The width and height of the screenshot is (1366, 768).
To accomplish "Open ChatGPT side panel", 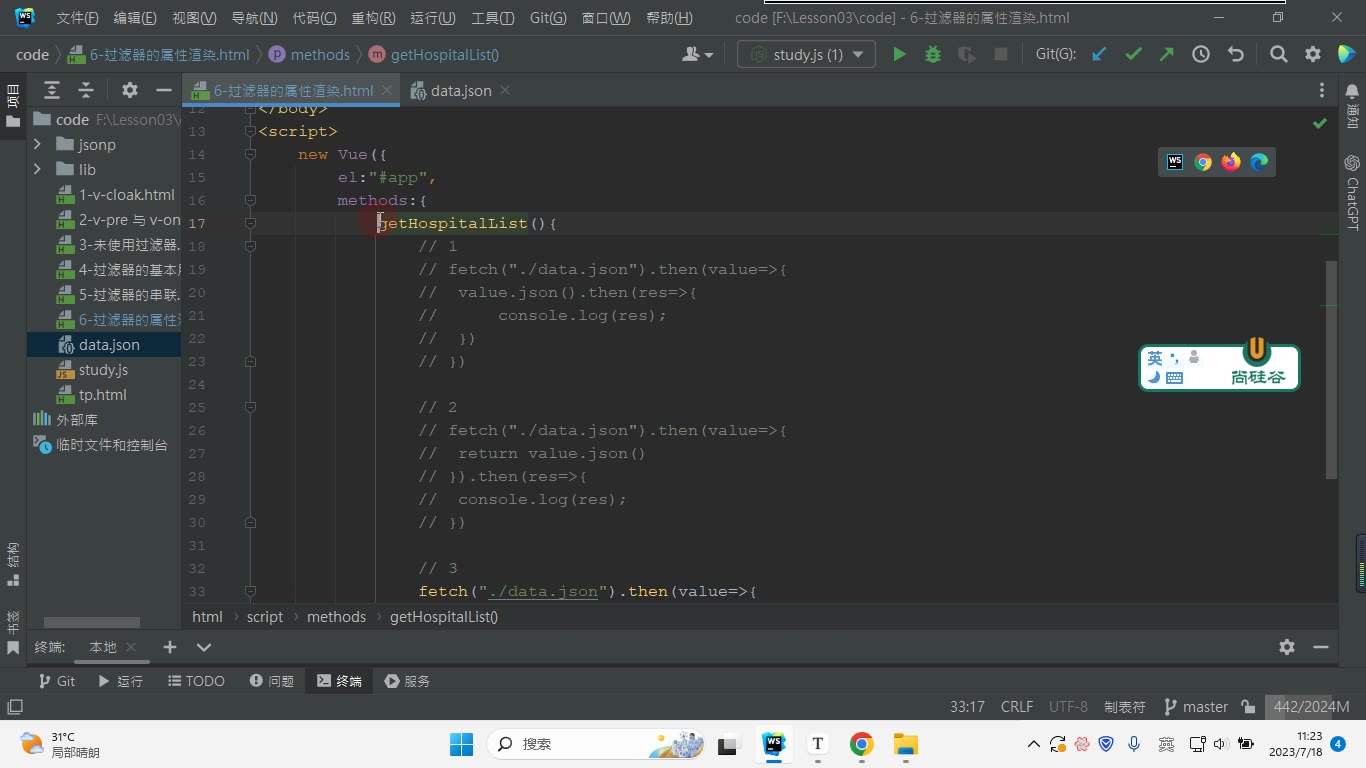I will pyautogui.click(x=1352, y=192).
